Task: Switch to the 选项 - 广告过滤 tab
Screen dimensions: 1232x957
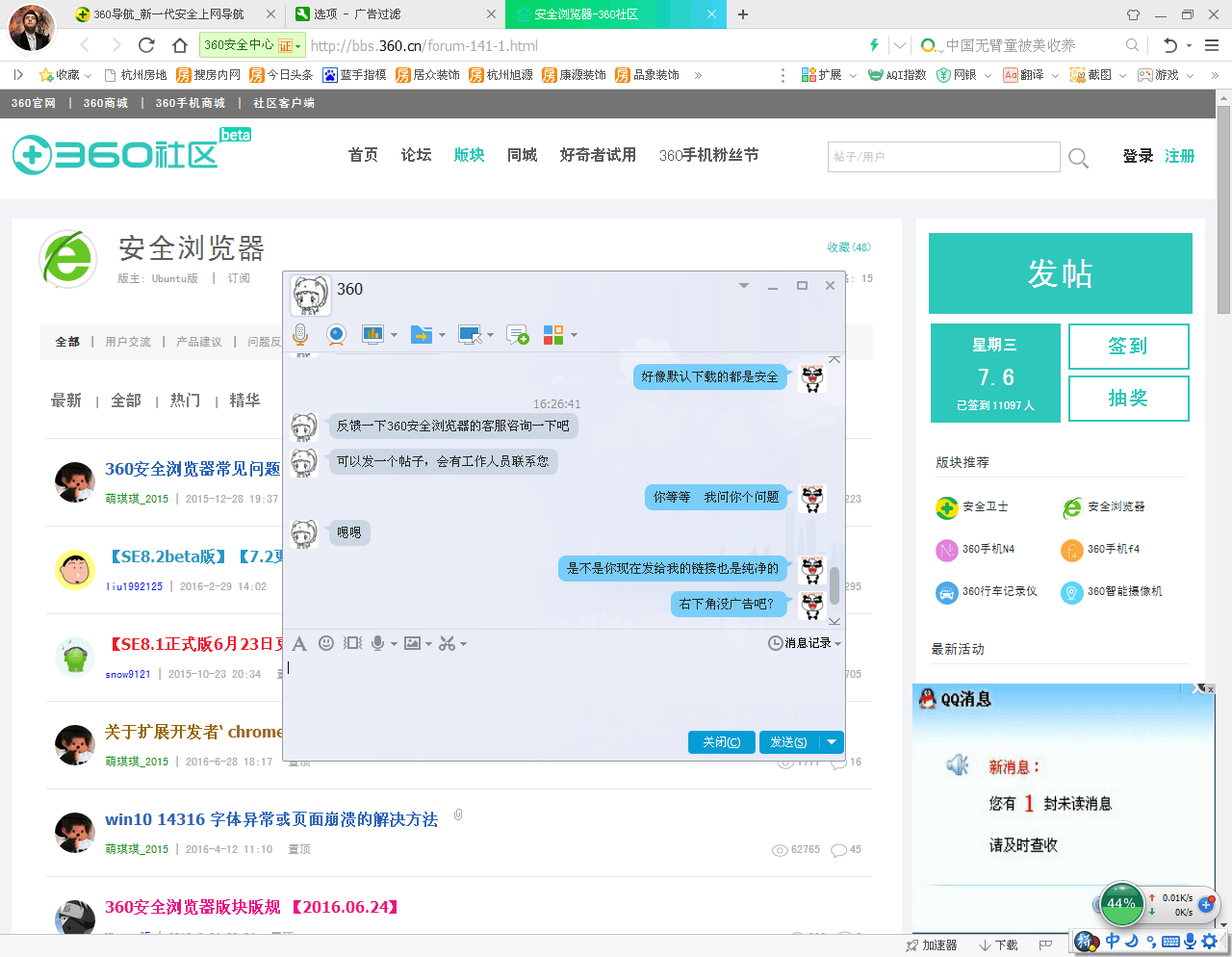Action: point(395,14)
